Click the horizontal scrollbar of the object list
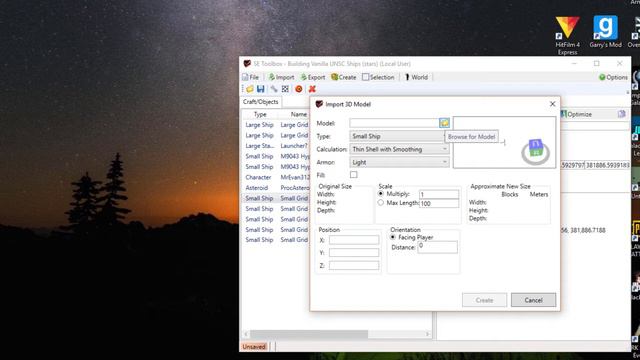The width and height of the screenshot is (640, 360). (309, 334)
